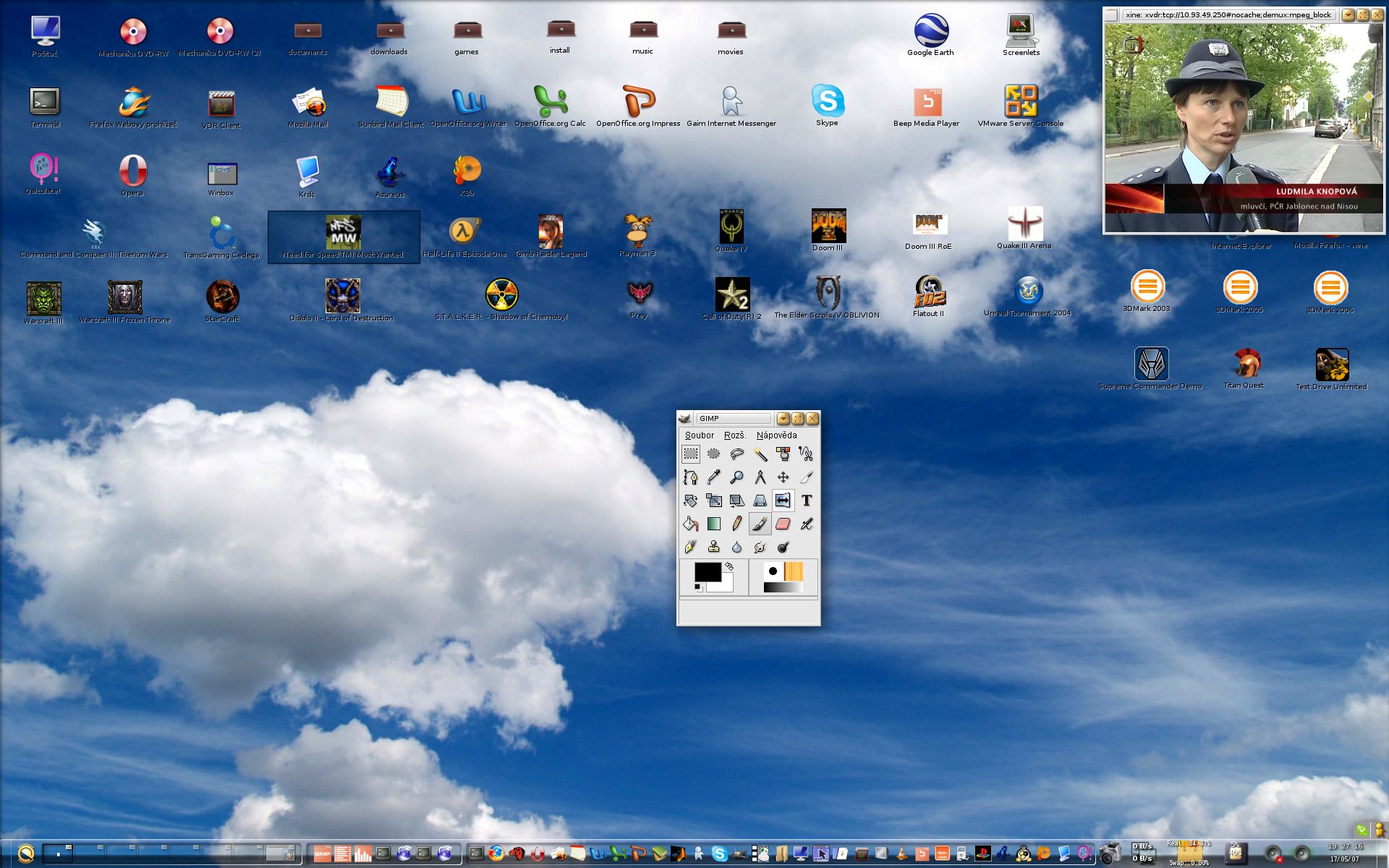The height and width of the screenshot is (868, 1389).
Task: Open the Need for Speed Most Wanted icon
Action: click(344, 237)
